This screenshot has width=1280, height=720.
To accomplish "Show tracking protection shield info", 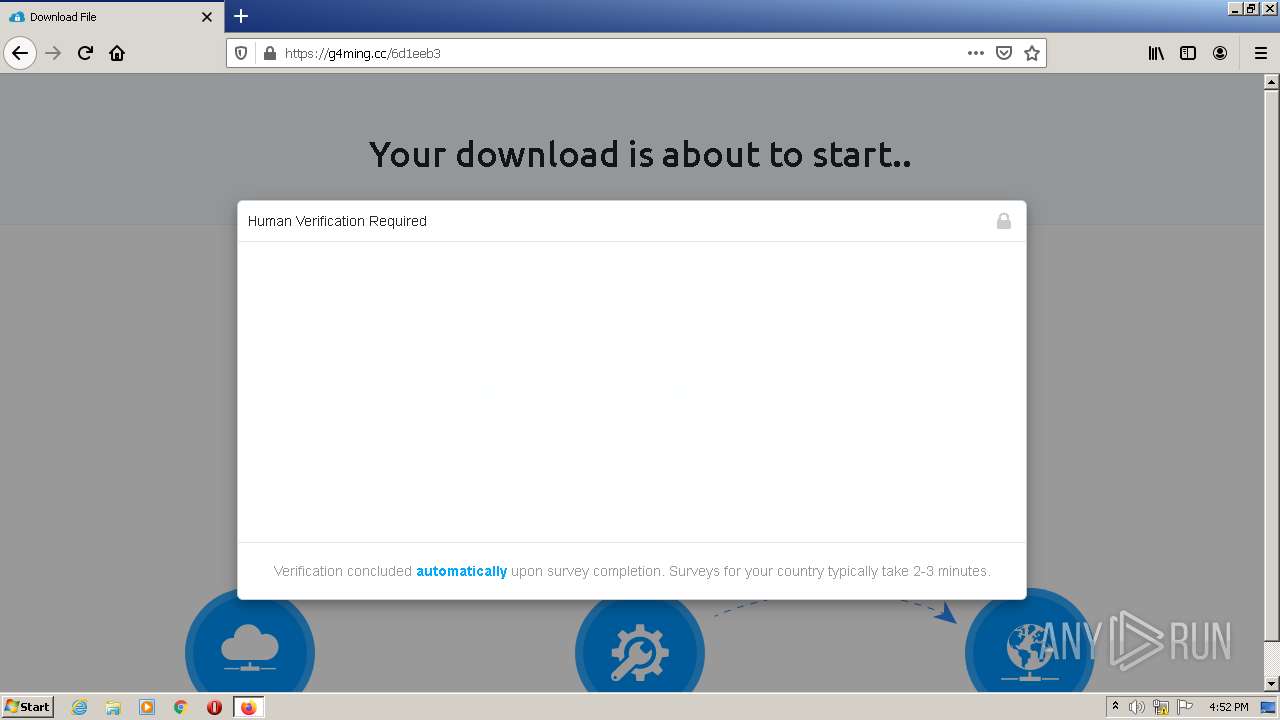I will (x=241, y=53).
